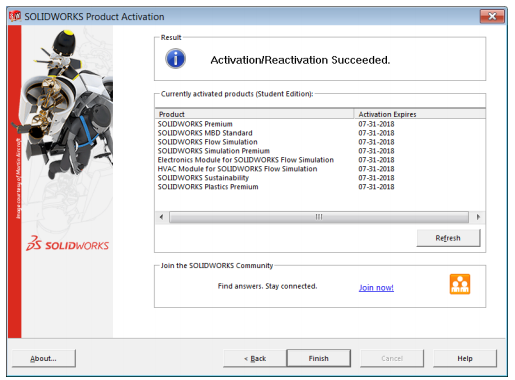Image resolution: width=515 pixels, height=380 pixels.
Task: Click the About... button
Action: point(44,358)
